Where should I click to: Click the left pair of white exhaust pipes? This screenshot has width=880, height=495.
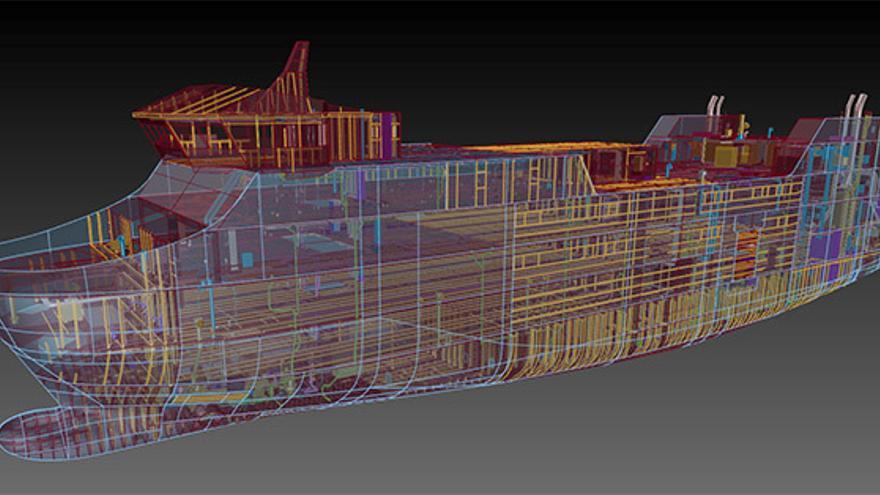point(714,108)
